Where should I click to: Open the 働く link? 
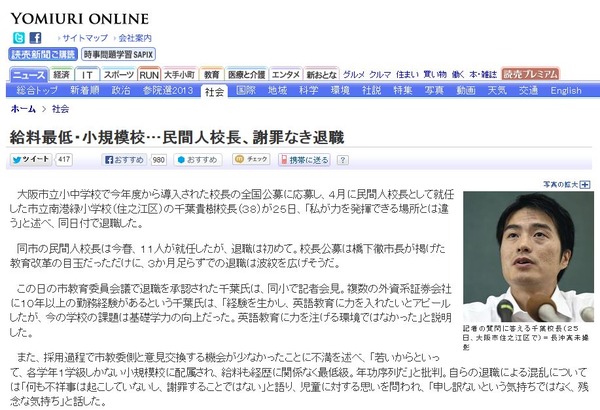point(458,75)
